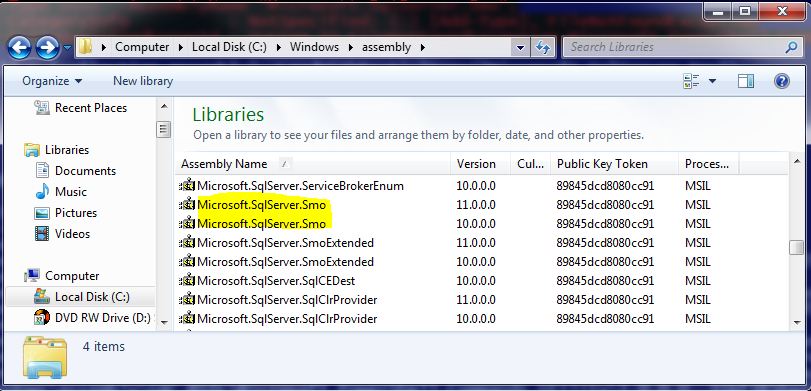Expand the arrow after assembly breadcrumb
The image size is (811, 391).
(x=423, y=47)
